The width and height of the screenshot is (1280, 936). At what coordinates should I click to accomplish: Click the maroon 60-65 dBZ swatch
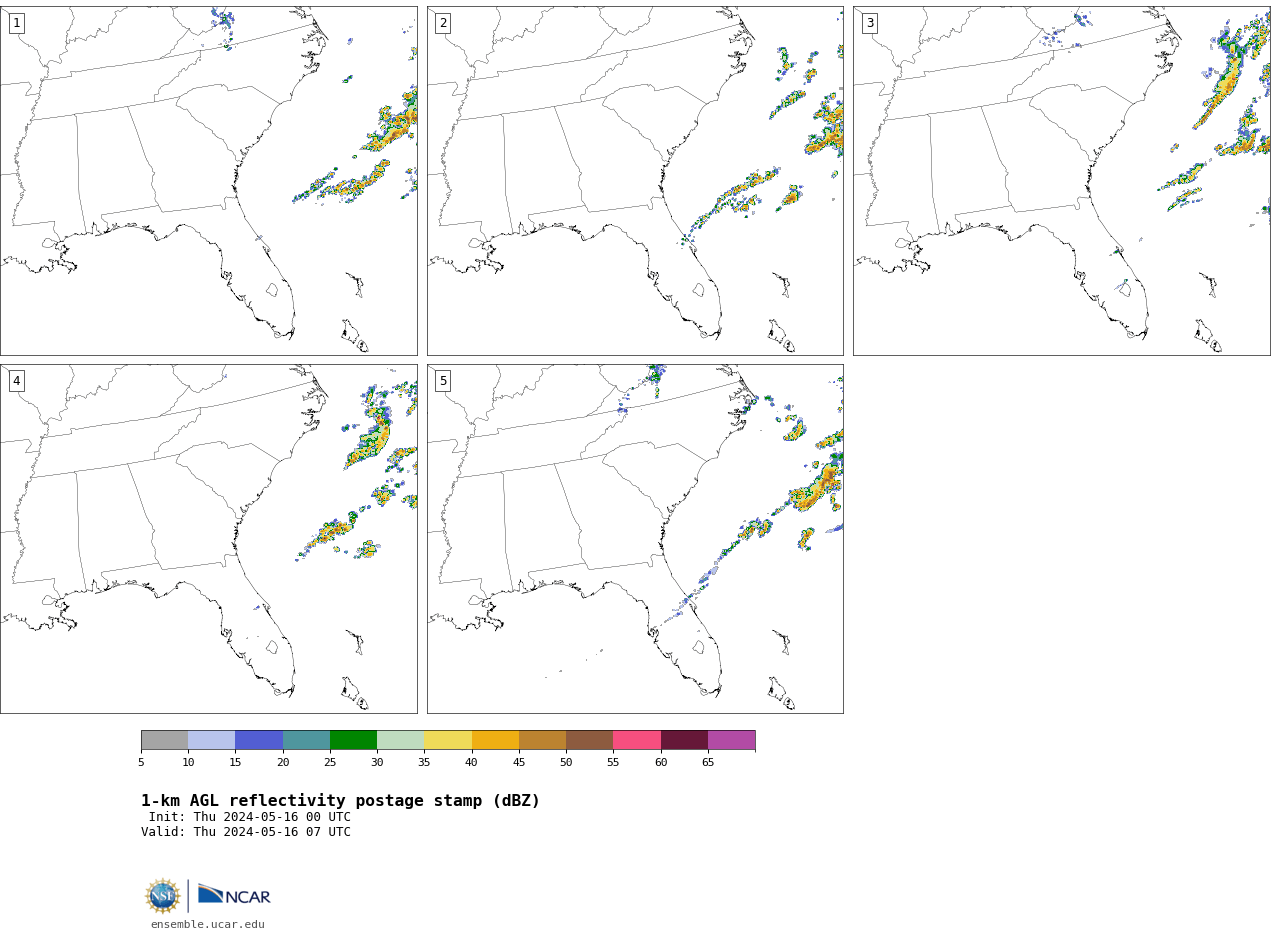684,740
